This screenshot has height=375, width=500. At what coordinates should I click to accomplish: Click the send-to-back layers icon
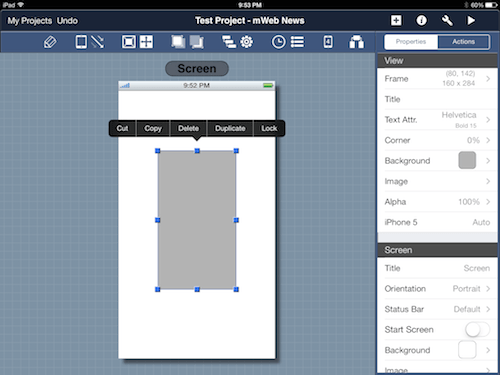(x=197, y=42)
